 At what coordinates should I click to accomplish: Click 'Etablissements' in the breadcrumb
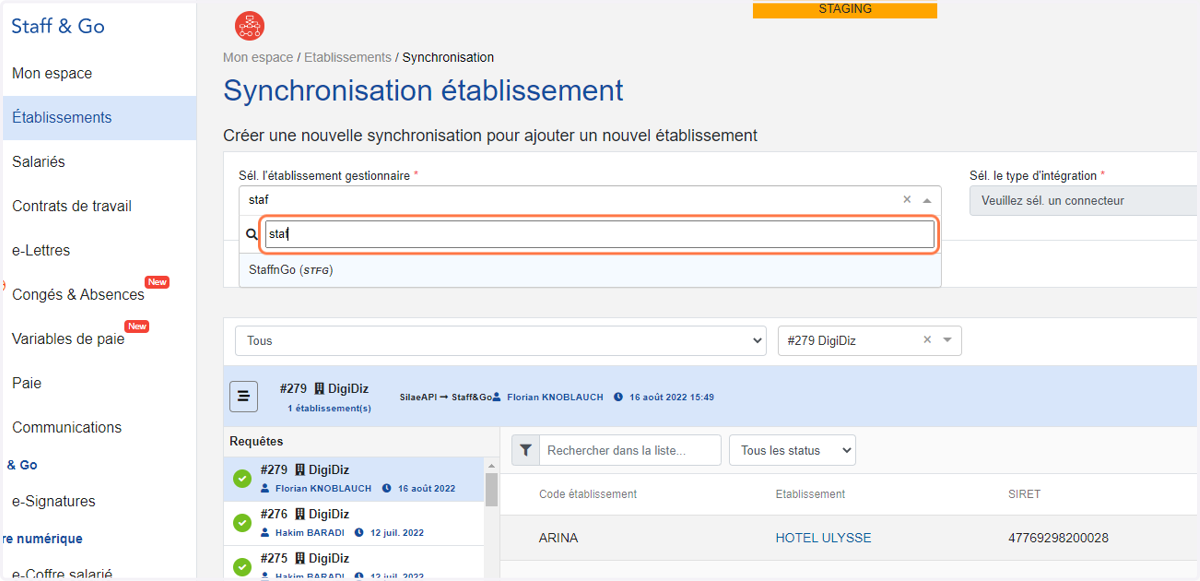click(x=348, y=58)
